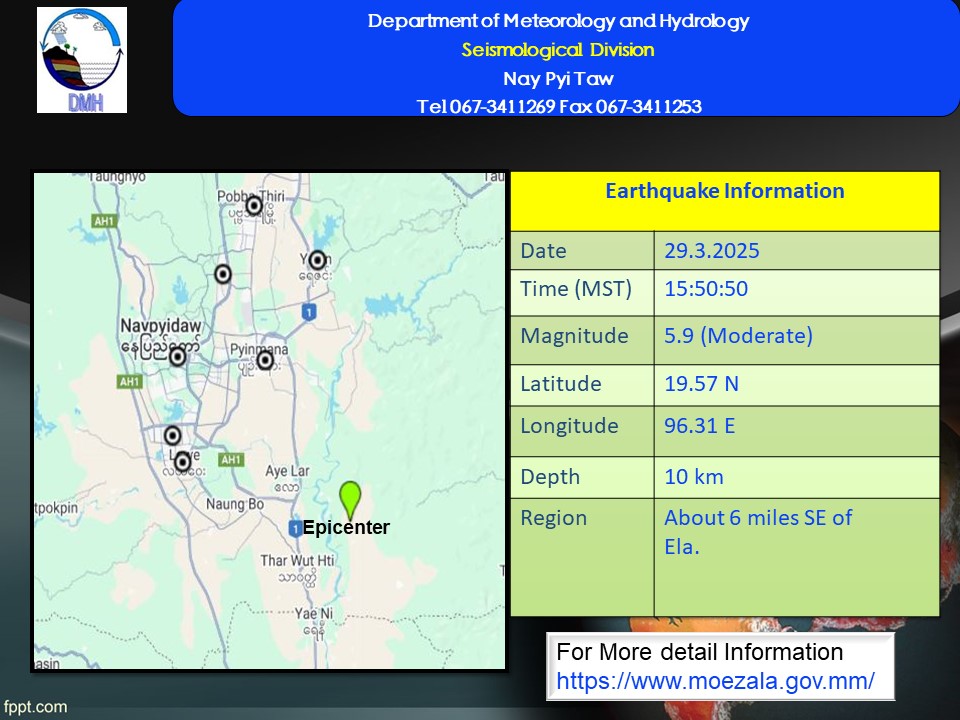
Task: Click the DMH logo in the header
Action: point(82,60)
